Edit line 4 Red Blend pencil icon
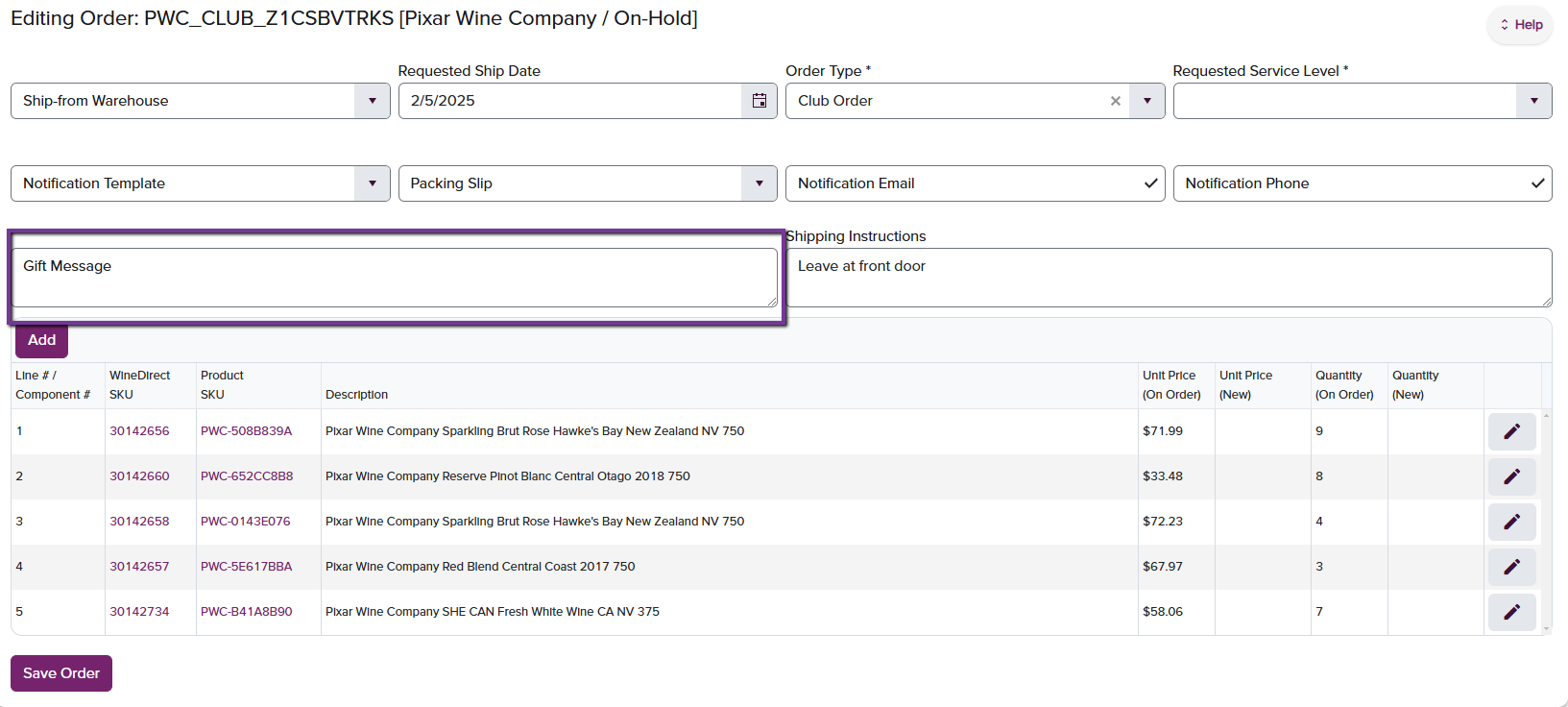The width and height of the screenshot is (1568, 707). pos(1511,567)
